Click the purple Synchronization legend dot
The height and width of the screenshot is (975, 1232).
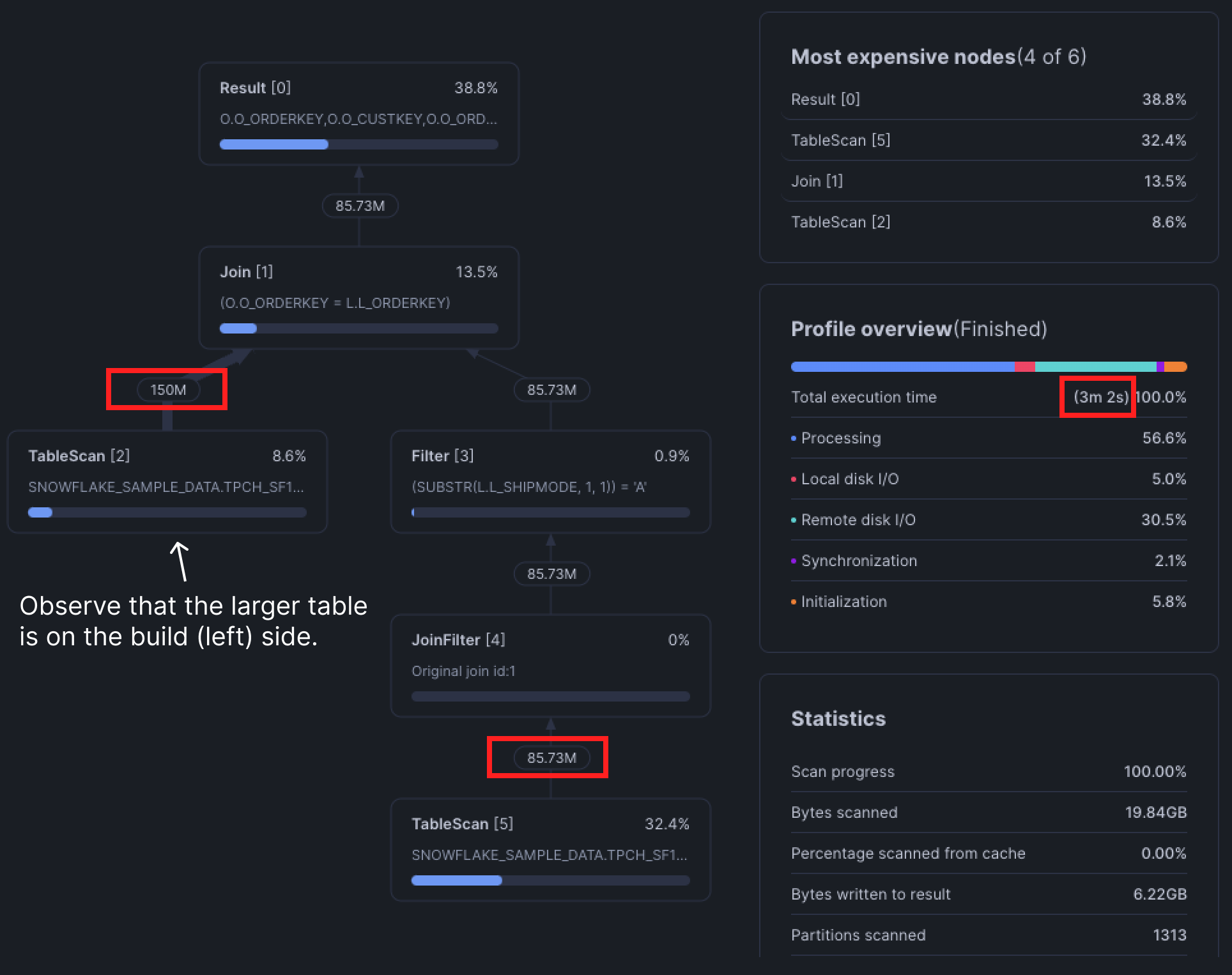(x=794, y=561)
